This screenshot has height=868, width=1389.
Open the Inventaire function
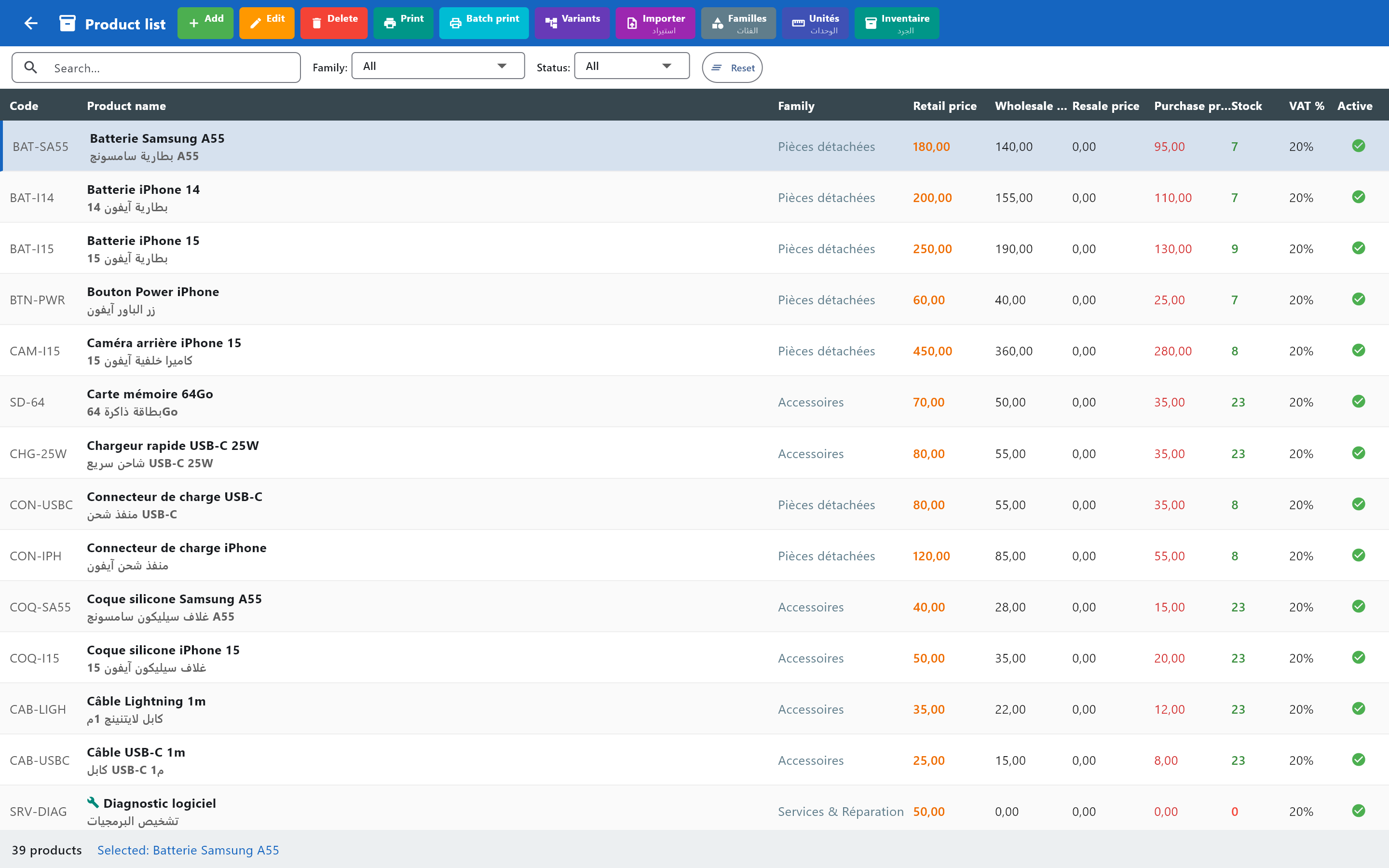[896, 23]
